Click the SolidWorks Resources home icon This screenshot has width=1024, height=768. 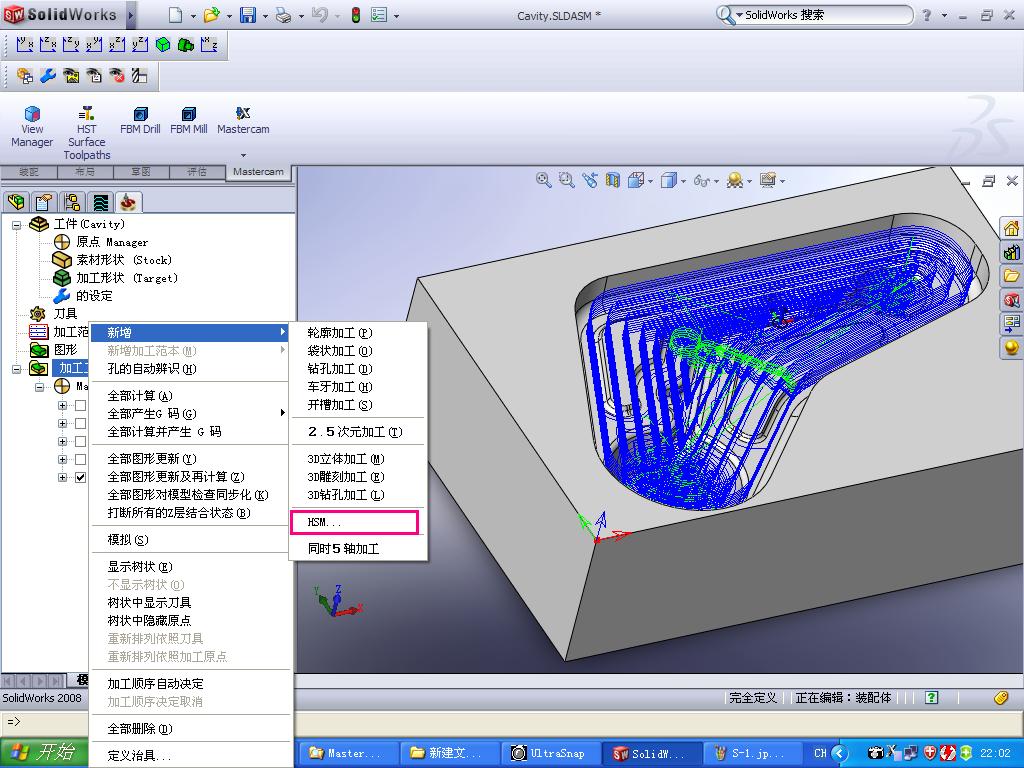[1012, 229]
